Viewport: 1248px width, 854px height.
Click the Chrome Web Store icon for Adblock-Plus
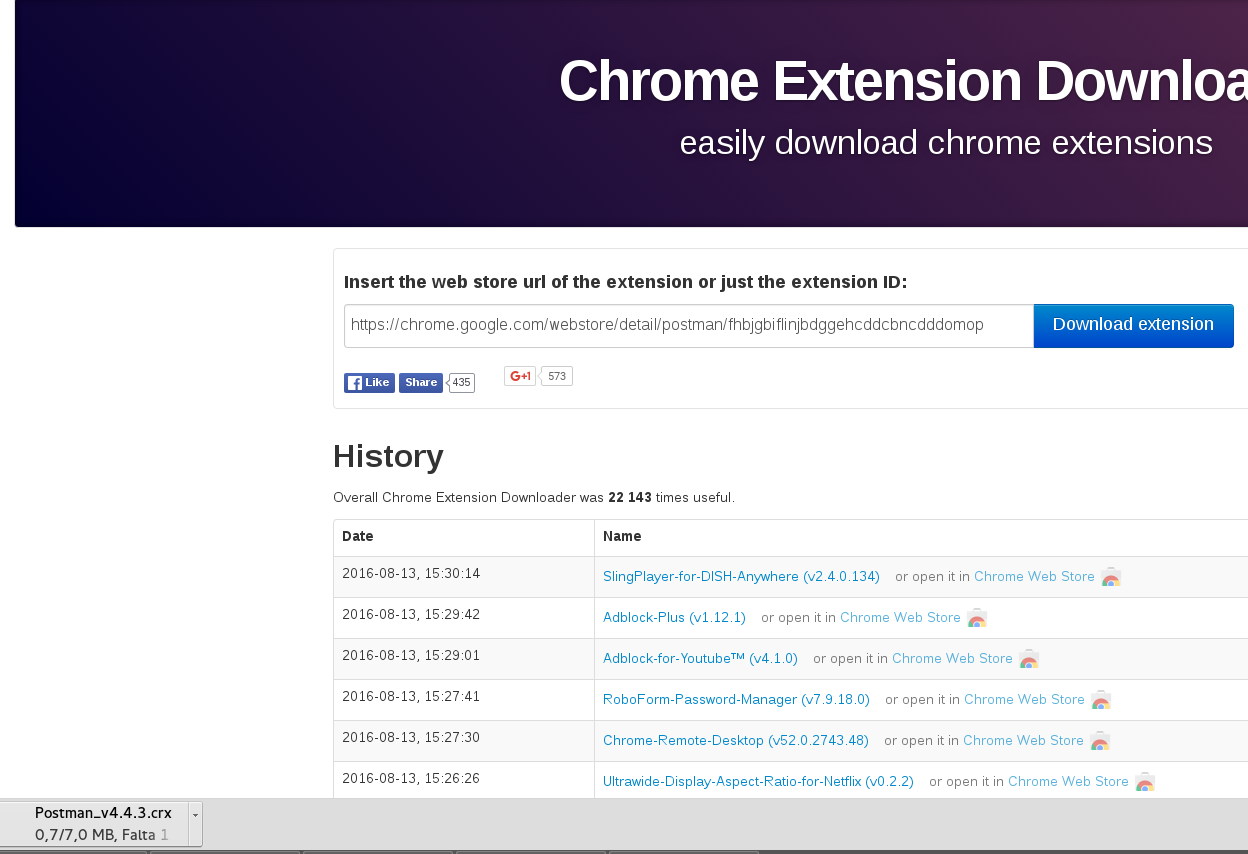(x=977, y=618)
